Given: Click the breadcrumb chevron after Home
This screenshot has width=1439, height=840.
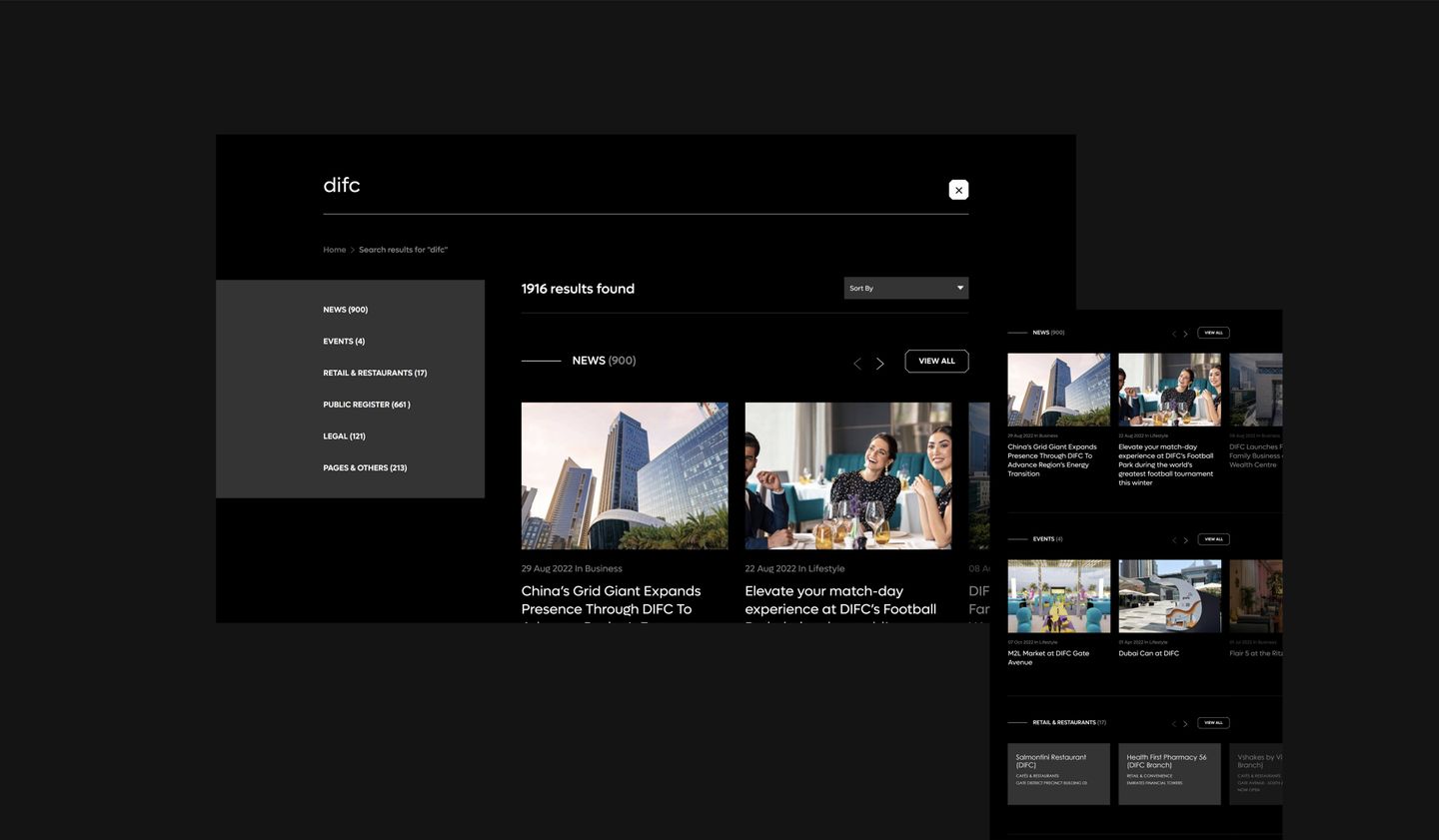Looking at the screenshot, I should (x=351, y=250).
